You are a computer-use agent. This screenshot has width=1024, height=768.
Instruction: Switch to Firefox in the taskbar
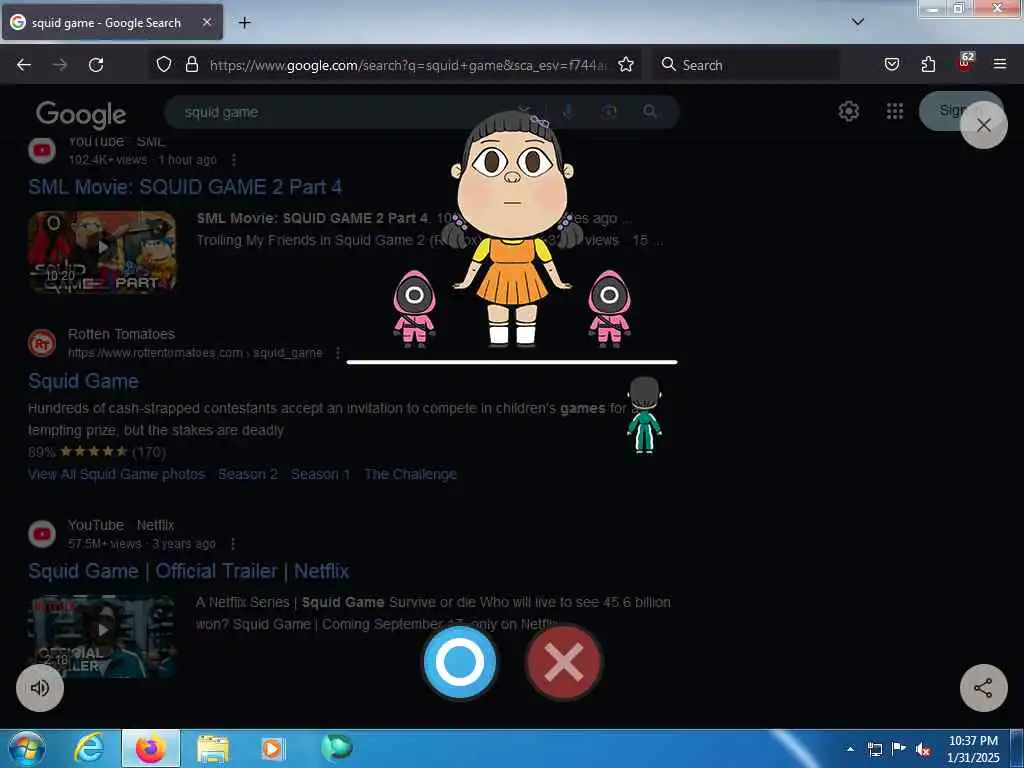(151, 749)
